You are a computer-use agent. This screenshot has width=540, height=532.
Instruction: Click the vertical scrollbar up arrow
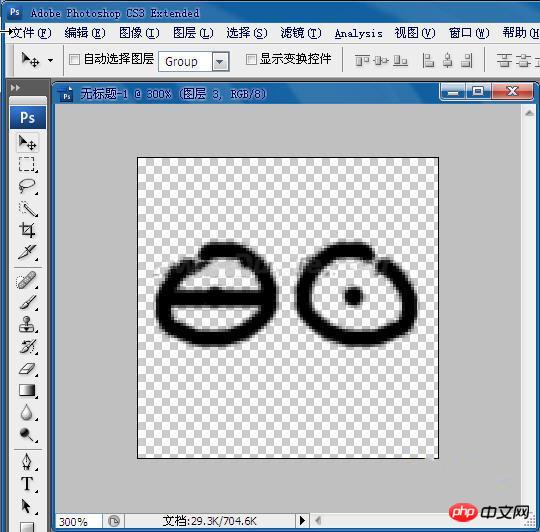529,113
